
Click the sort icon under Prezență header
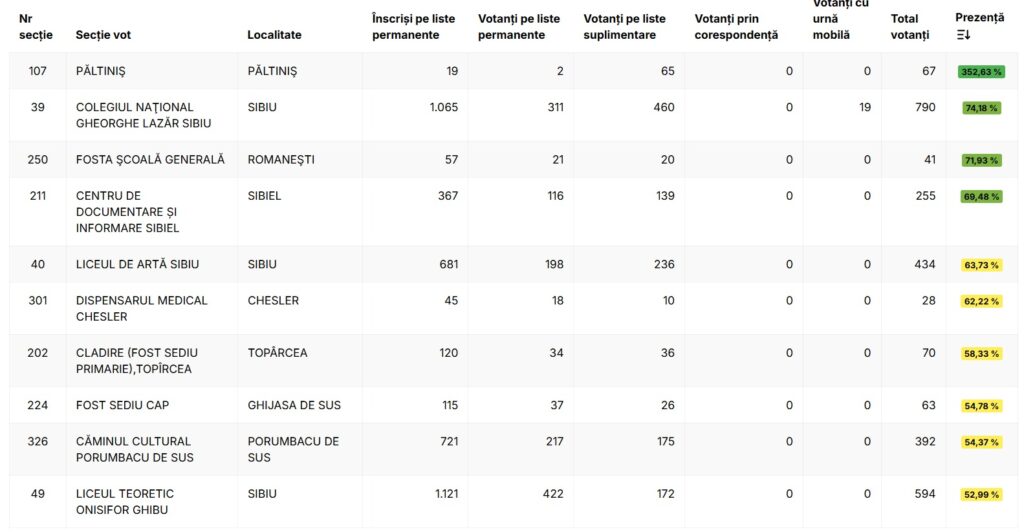click(964, 35)
